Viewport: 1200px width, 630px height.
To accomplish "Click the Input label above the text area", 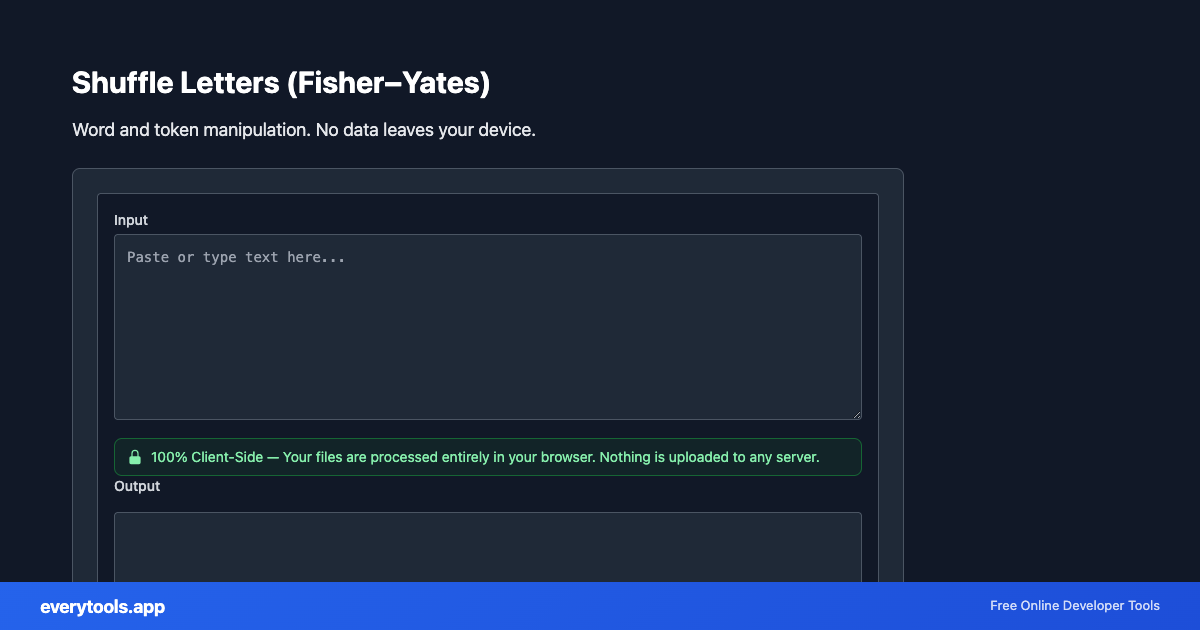I will [x=131, y=220].
